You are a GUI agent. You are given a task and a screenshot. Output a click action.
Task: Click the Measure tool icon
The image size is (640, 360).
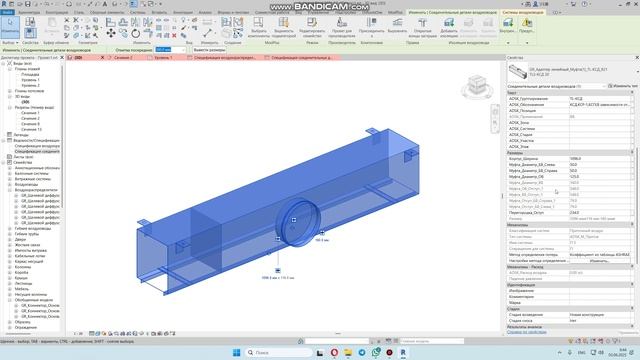(208, 33)
